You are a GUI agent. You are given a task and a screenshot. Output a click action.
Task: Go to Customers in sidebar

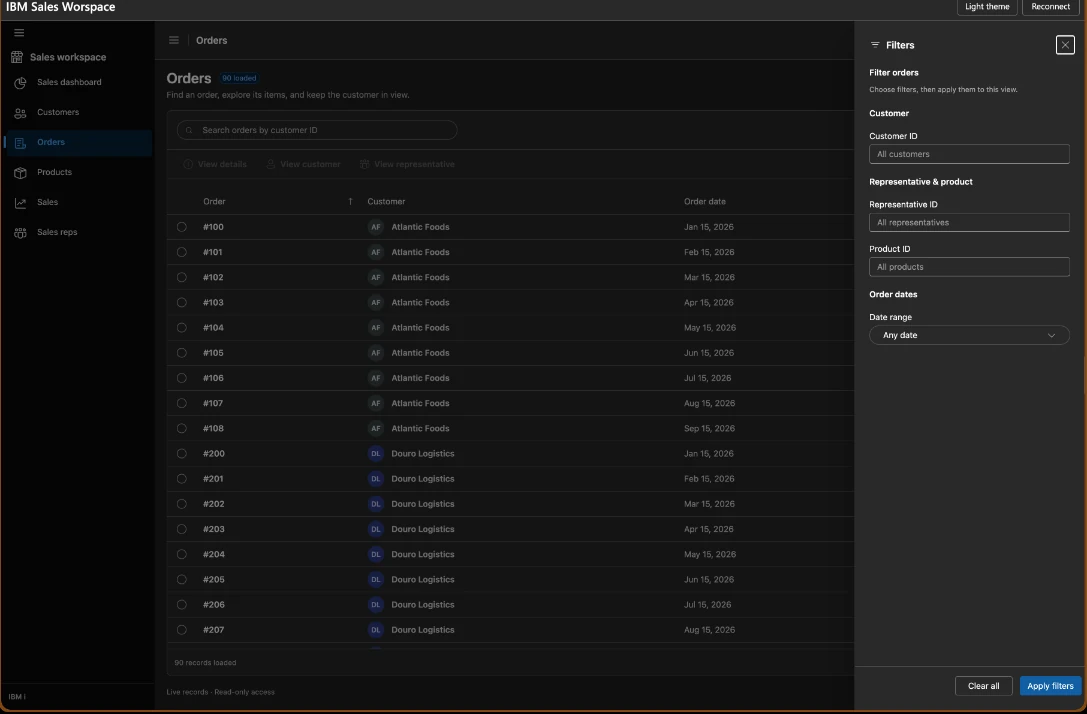tap(78, 112)
